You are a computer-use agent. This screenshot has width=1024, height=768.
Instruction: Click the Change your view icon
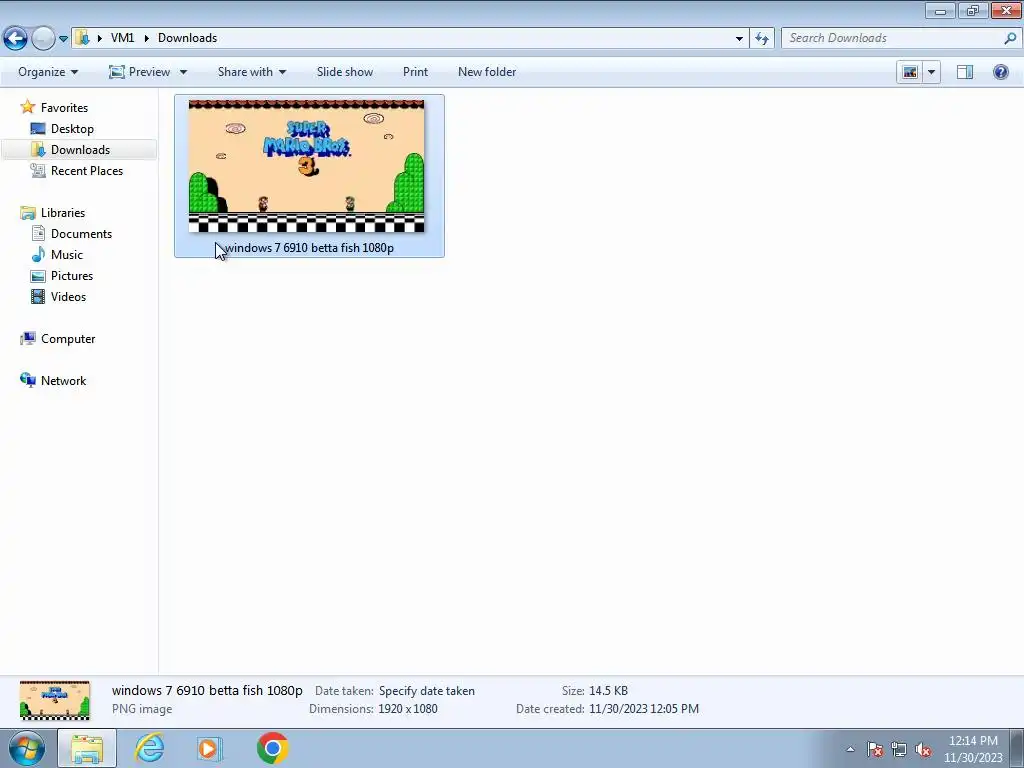910,72
